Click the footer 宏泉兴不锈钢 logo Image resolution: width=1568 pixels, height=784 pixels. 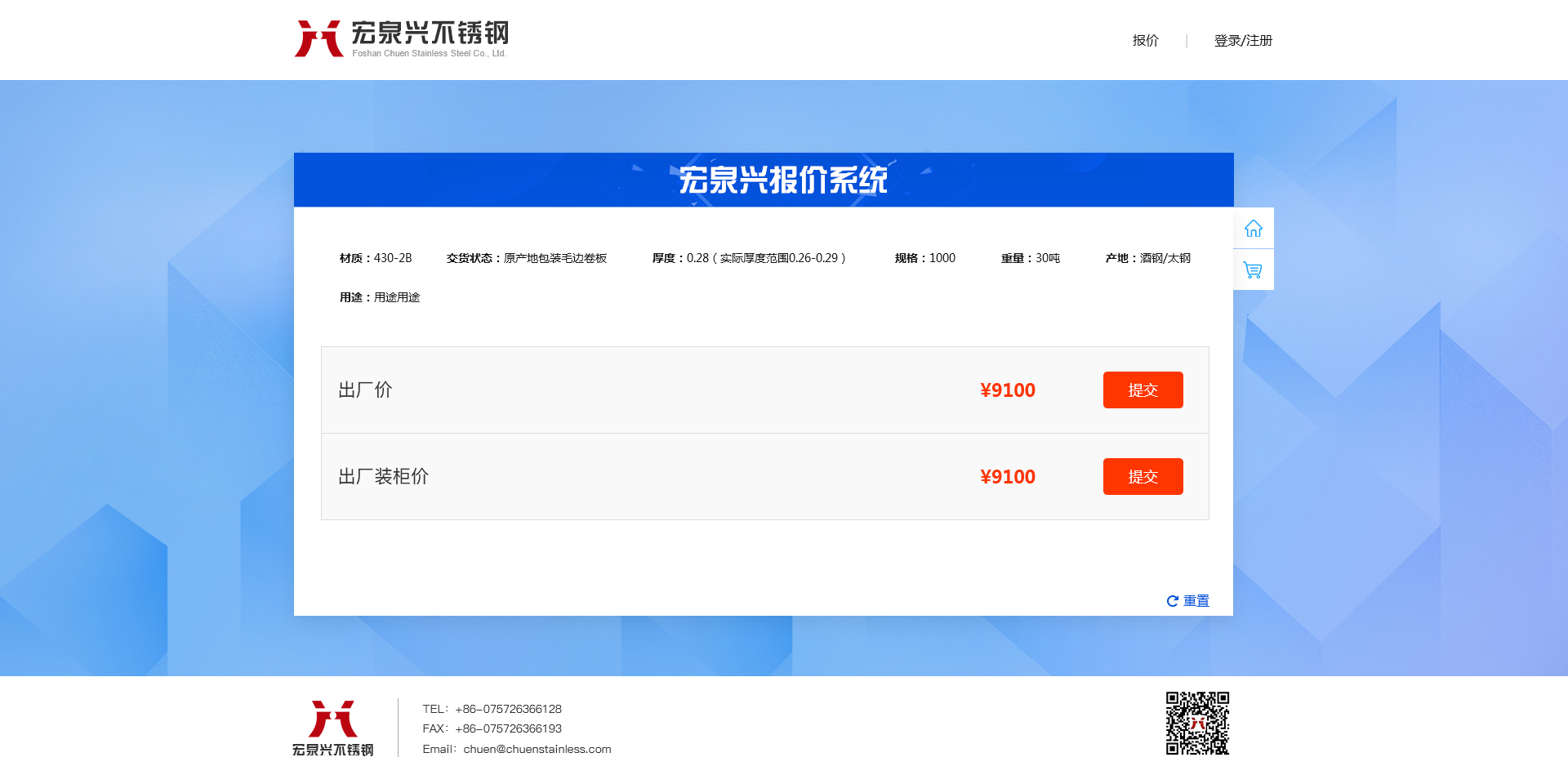[x=333, y=728]
